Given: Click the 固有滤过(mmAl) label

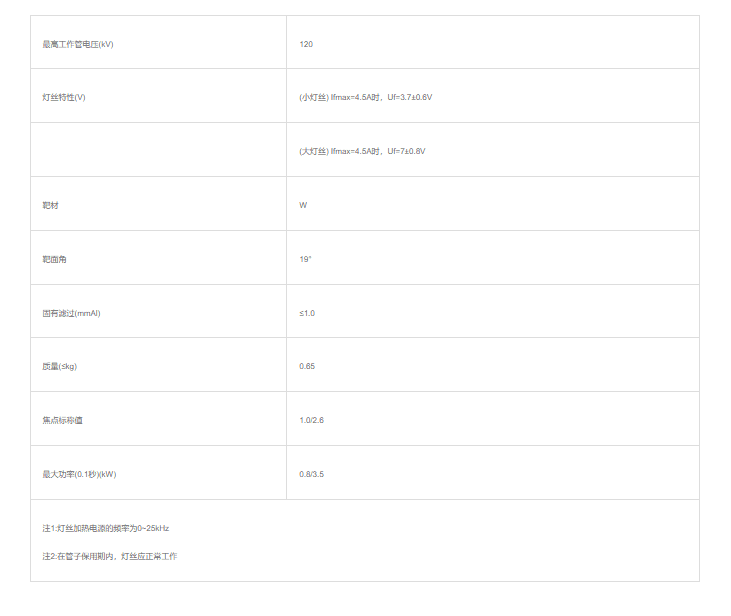Looking at the screenshot, I should [71, 313].
